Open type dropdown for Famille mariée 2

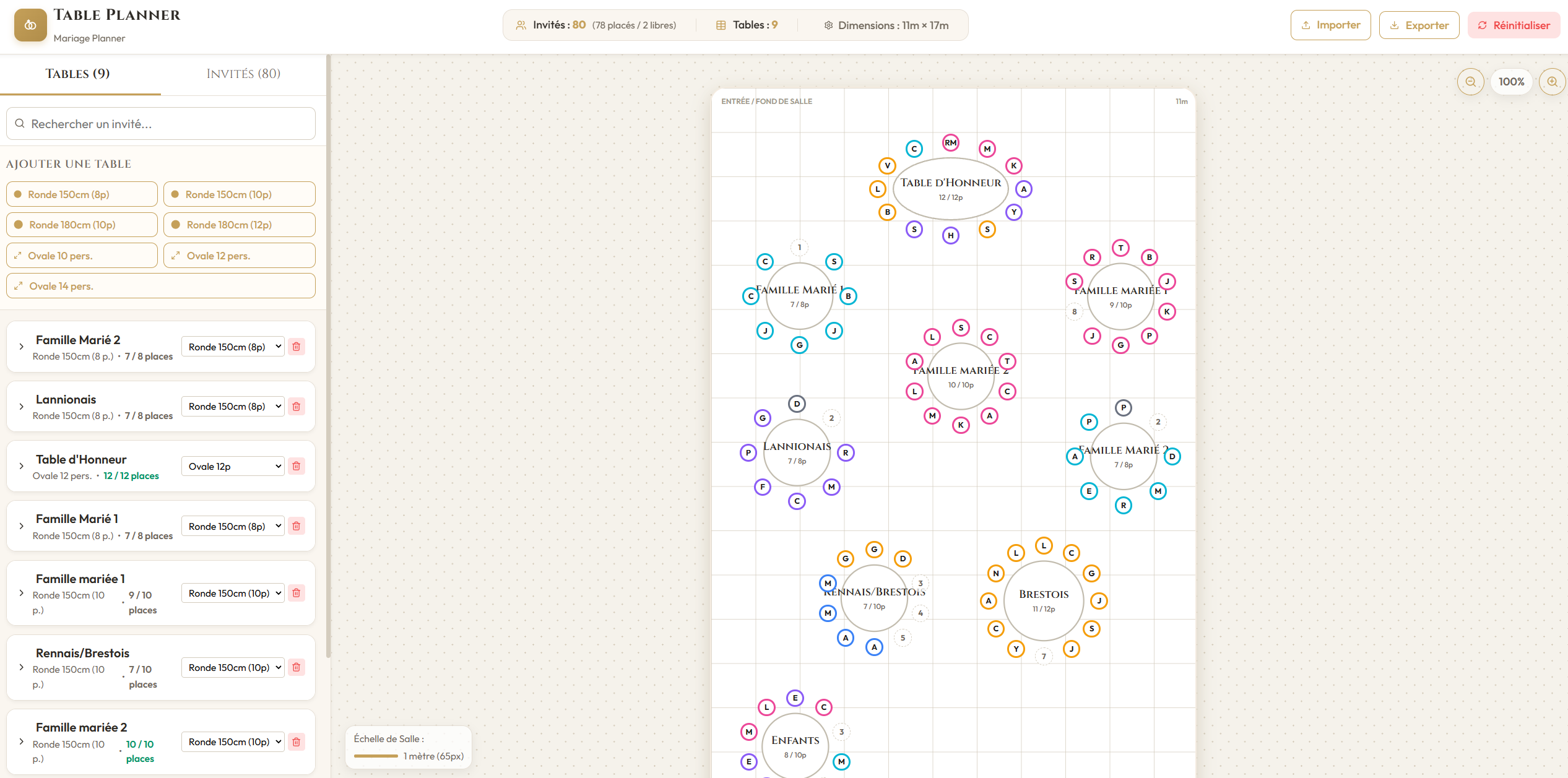point(233,741)
